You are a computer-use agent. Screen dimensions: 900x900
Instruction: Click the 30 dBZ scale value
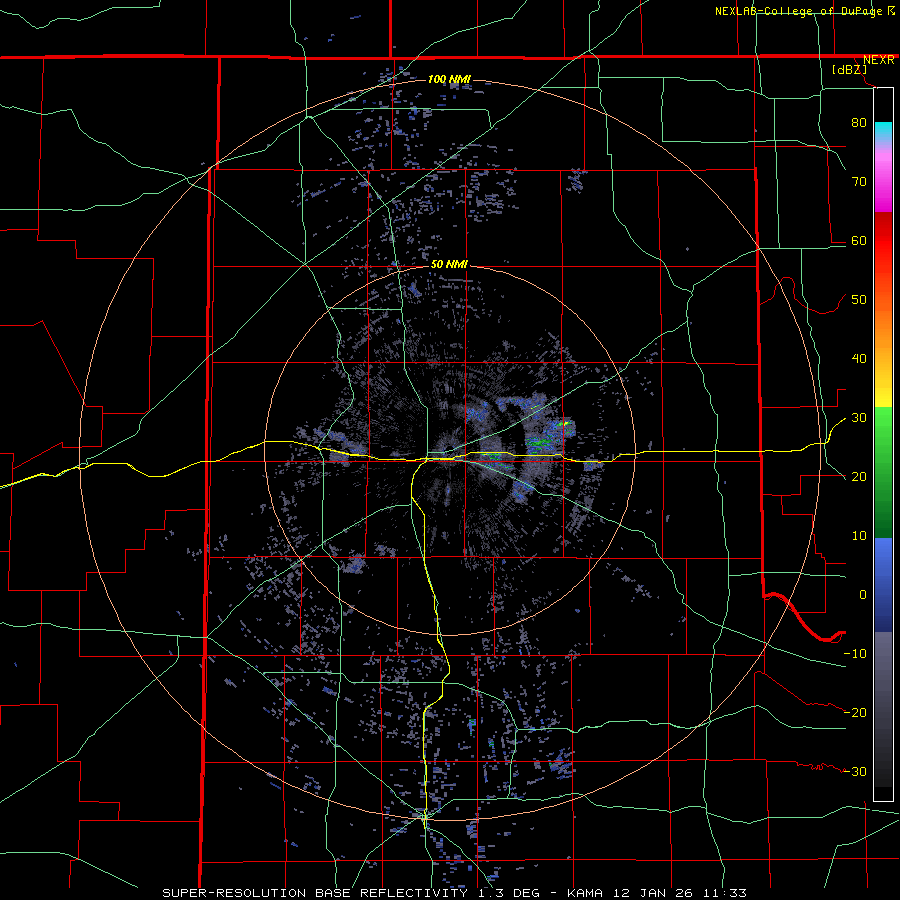point(859,418)
